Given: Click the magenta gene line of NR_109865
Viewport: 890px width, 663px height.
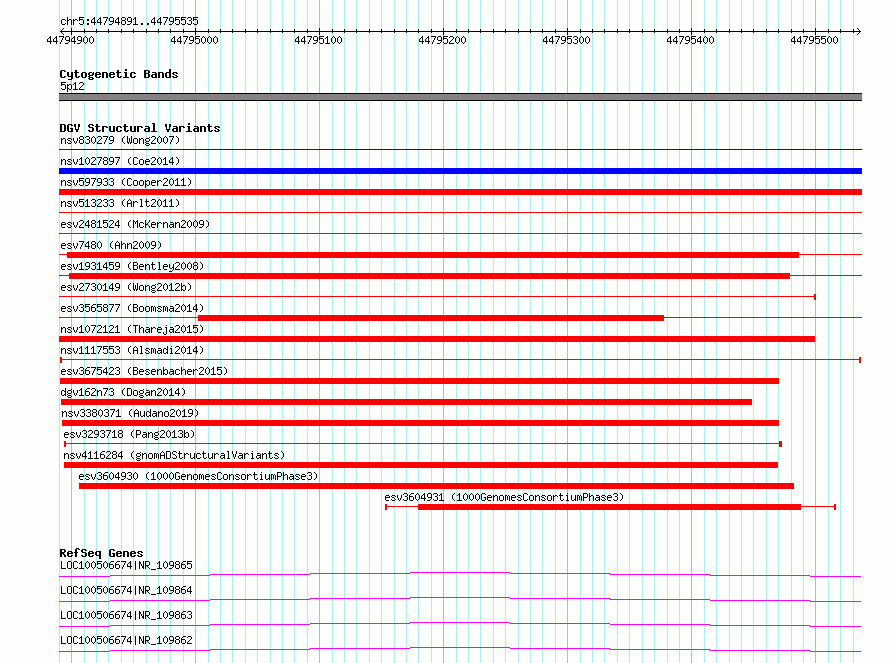Looking at the screenshot, I should 460,573.
